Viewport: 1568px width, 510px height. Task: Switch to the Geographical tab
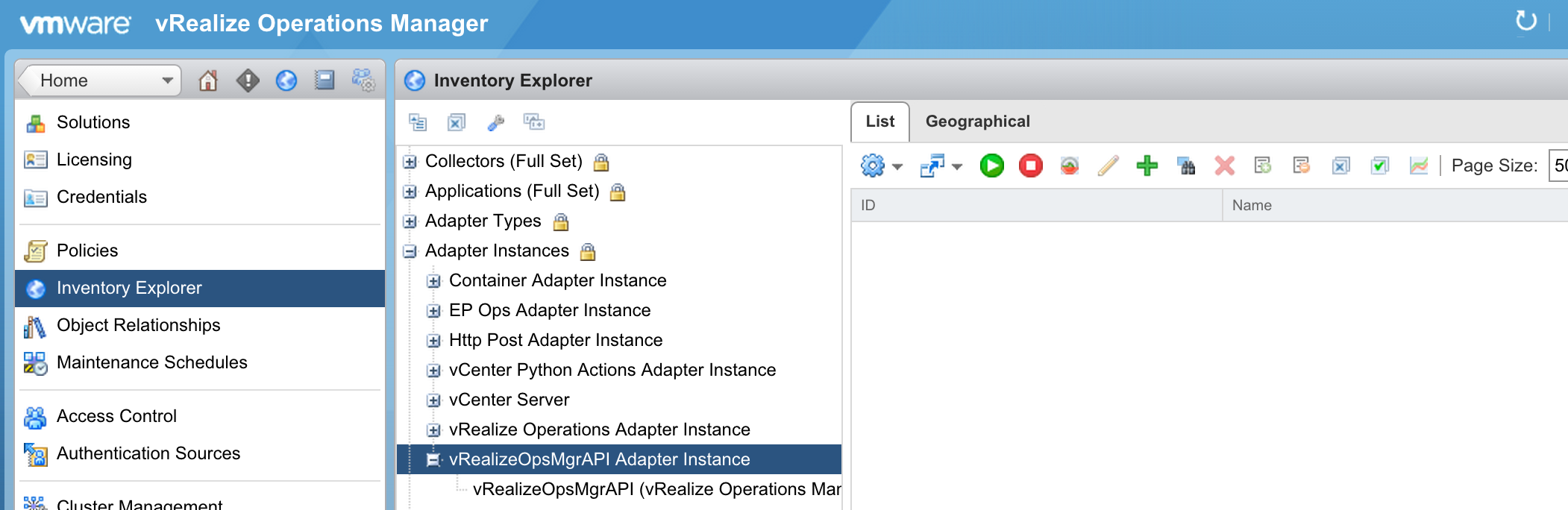[977, 122]
